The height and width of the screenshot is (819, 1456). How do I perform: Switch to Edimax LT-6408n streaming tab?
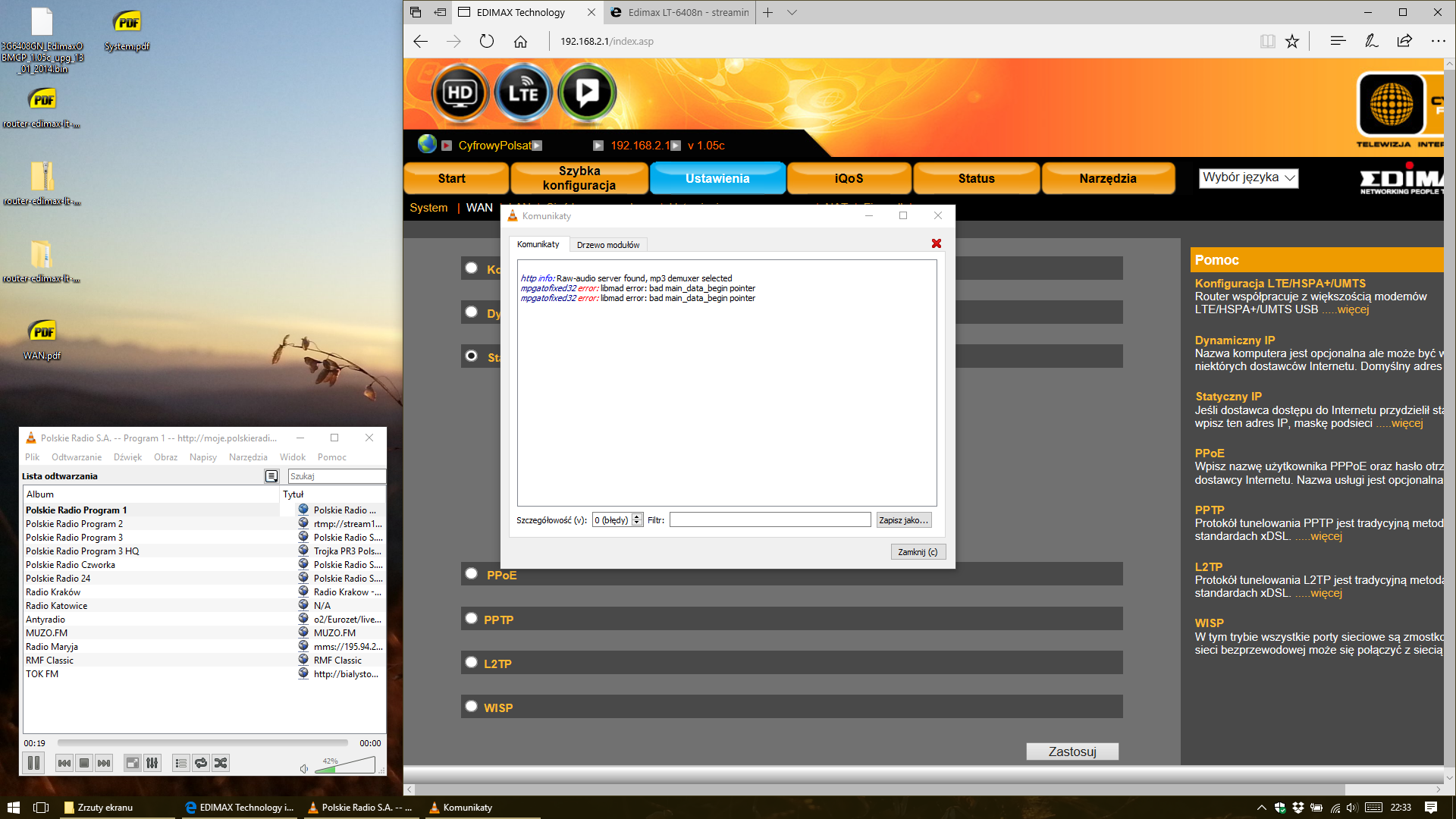[x=680, y=12]
